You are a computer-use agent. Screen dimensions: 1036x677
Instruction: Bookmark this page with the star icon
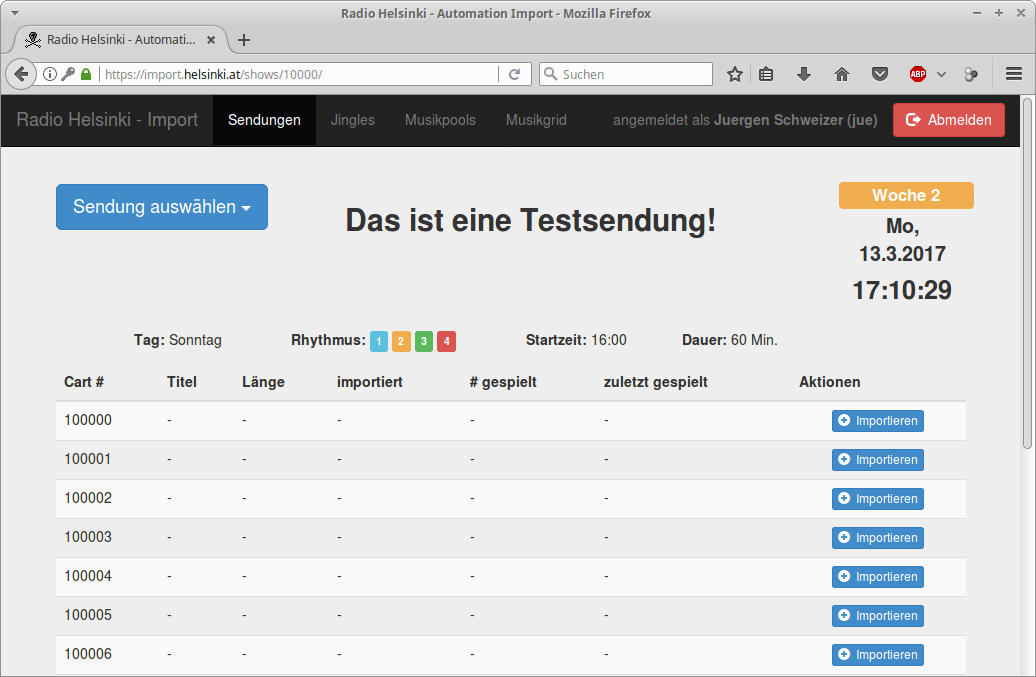735,75
